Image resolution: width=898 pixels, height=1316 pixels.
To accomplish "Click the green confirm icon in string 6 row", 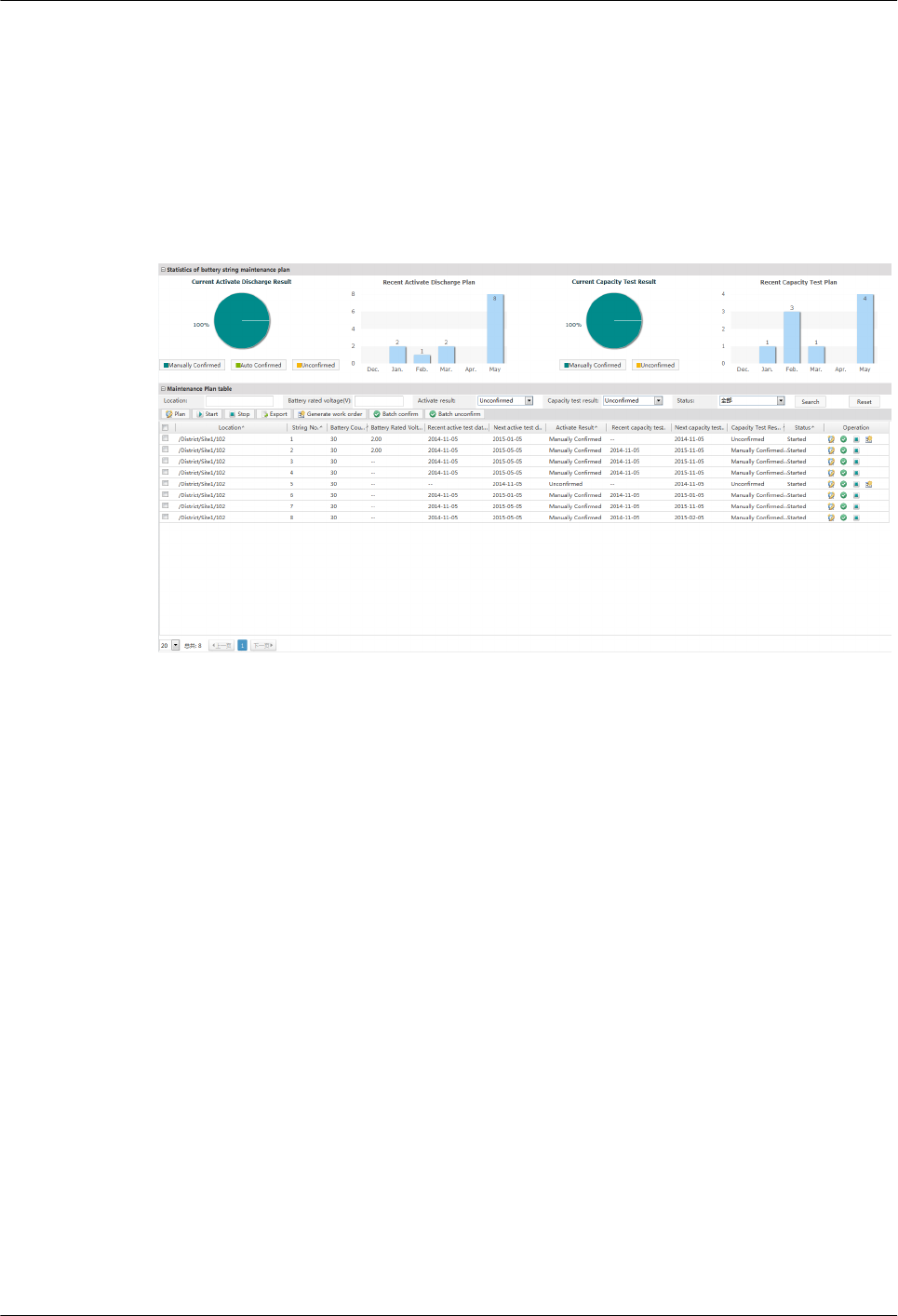I will pyautogui.click(x=844, y=495).
